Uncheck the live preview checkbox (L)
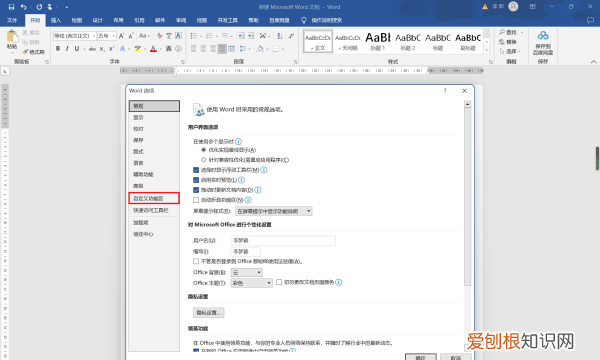Screen dimensions: 600x360 point(196,180)
